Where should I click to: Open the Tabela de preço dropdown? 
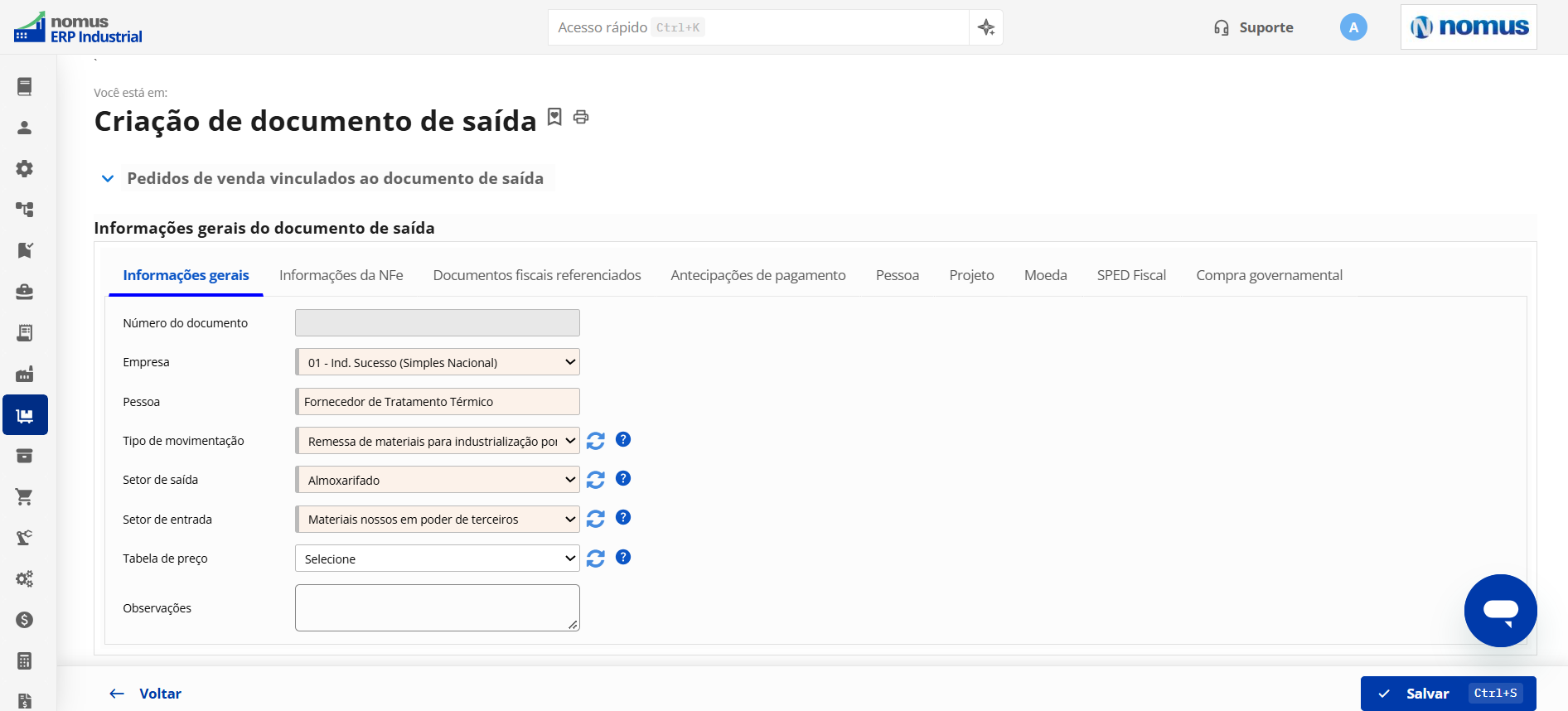[x=438, y=559]
